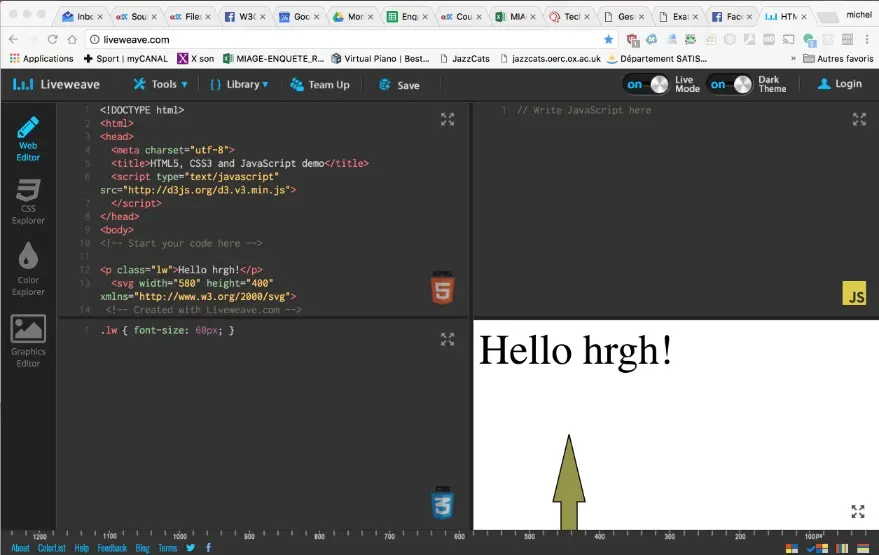Maximize the preview output pane
The height and width of the screenshot is (555, 879).
(858, 511)
